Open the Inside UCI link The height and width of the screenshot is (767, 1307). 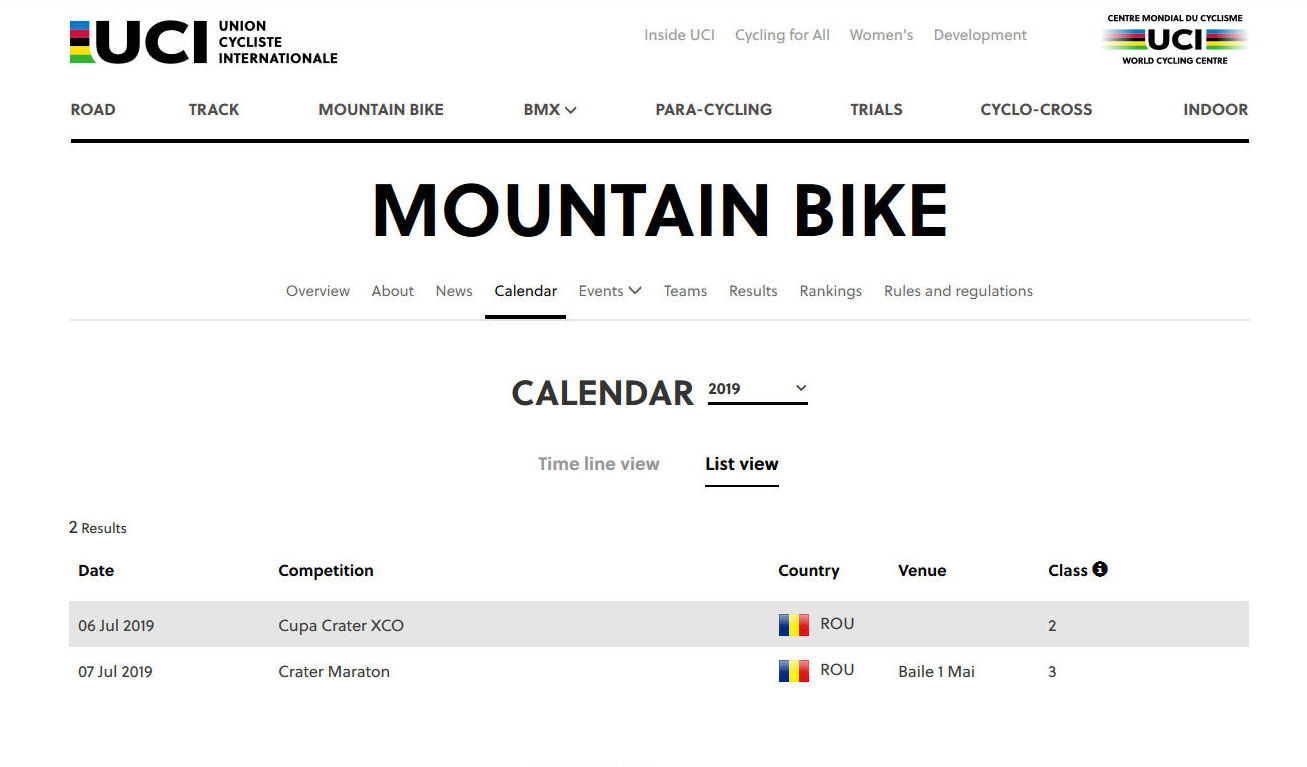point(679,35)
